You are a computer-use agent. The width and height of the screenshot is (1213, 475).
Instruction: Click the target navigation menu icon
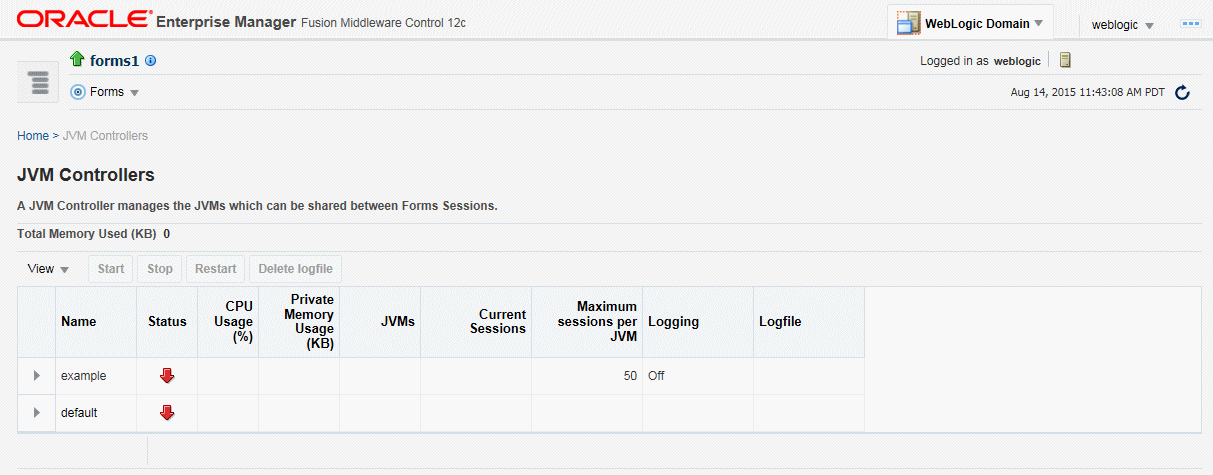coord(38,82)
